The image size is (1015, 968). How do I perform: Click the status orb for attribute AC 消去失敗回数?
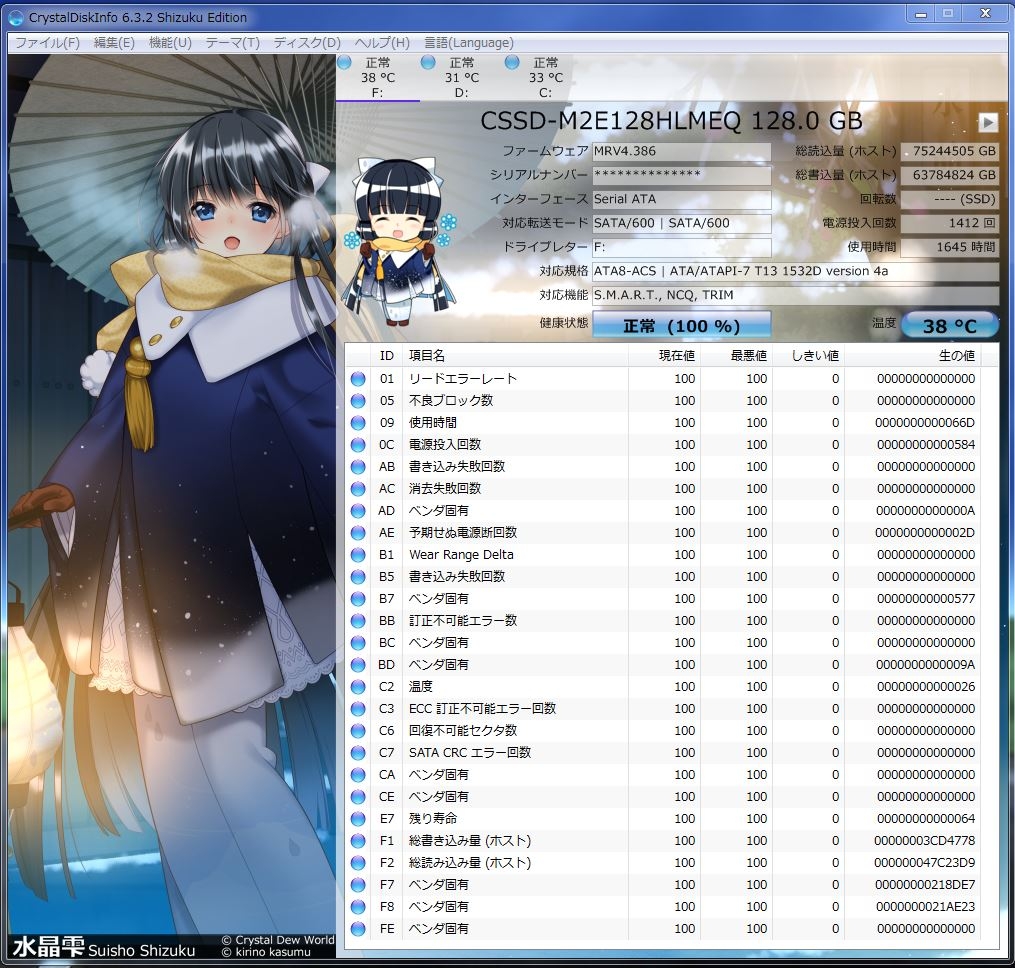pos(358,489)
